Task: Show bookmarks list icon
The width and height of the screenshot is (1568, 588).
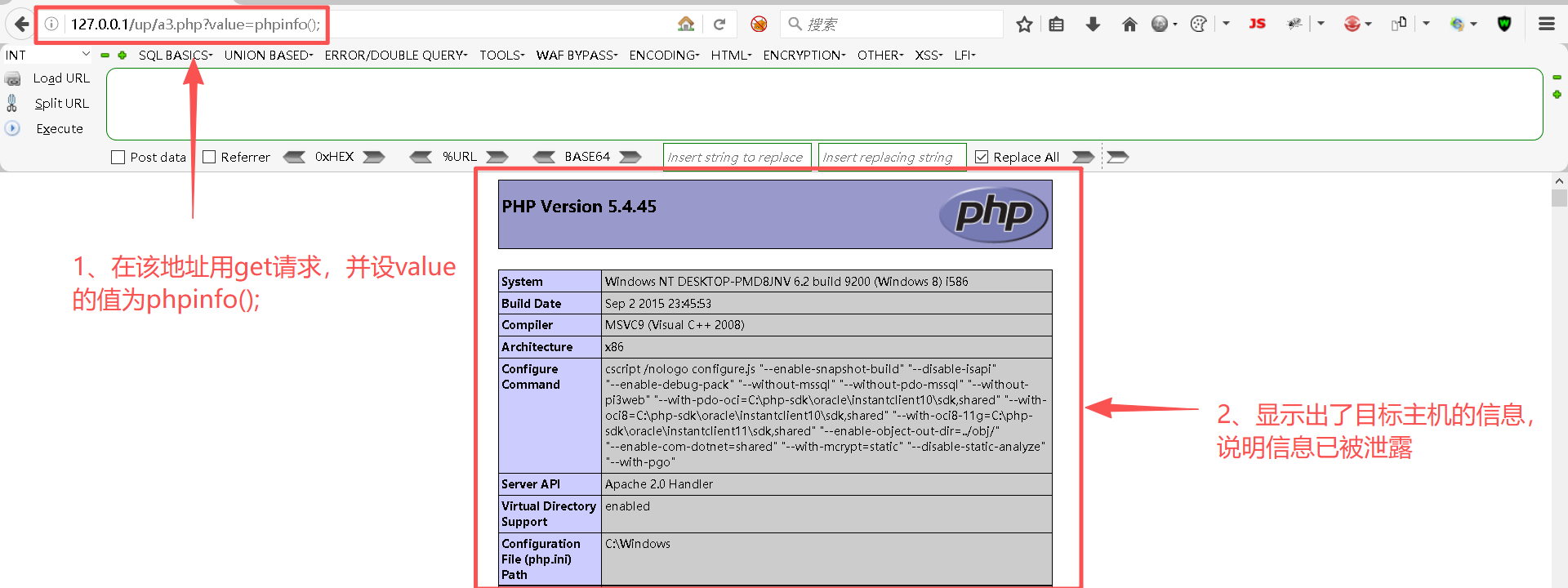Action: tap(1056, 24)
